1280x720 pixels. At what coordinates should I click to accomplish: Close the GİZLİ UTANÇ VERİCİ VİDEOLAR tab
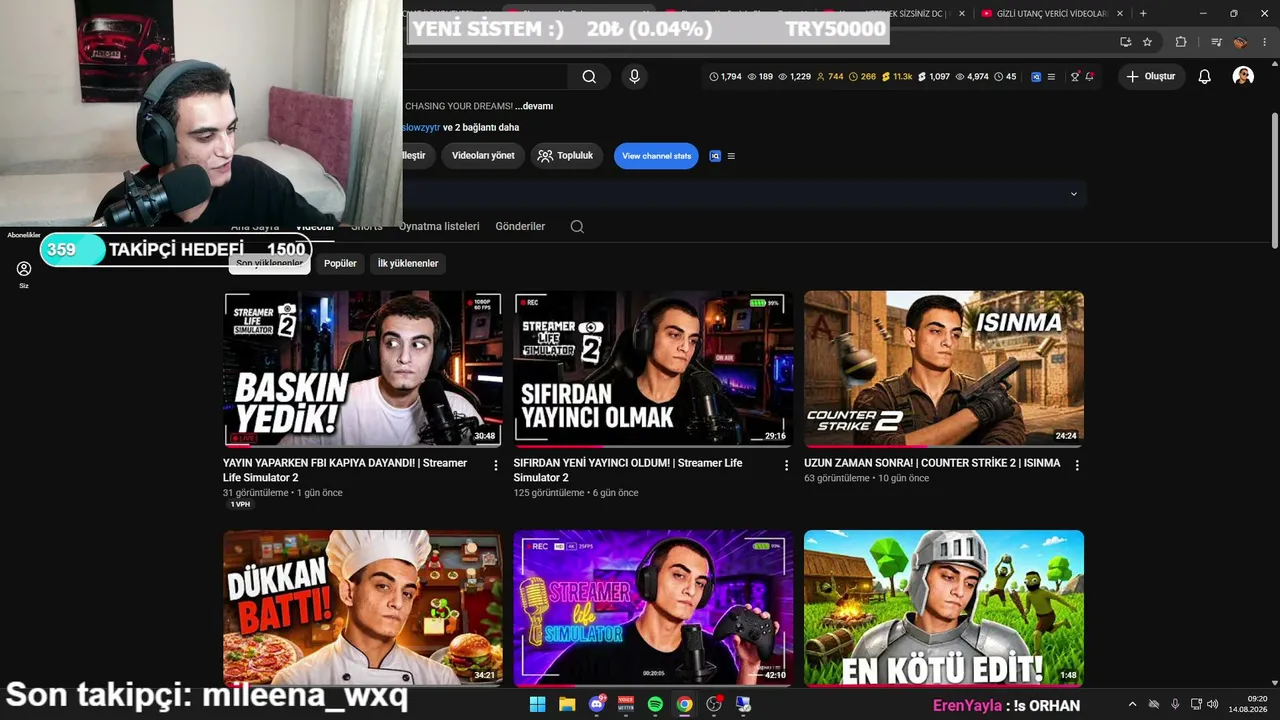[x=1120, y=13]
